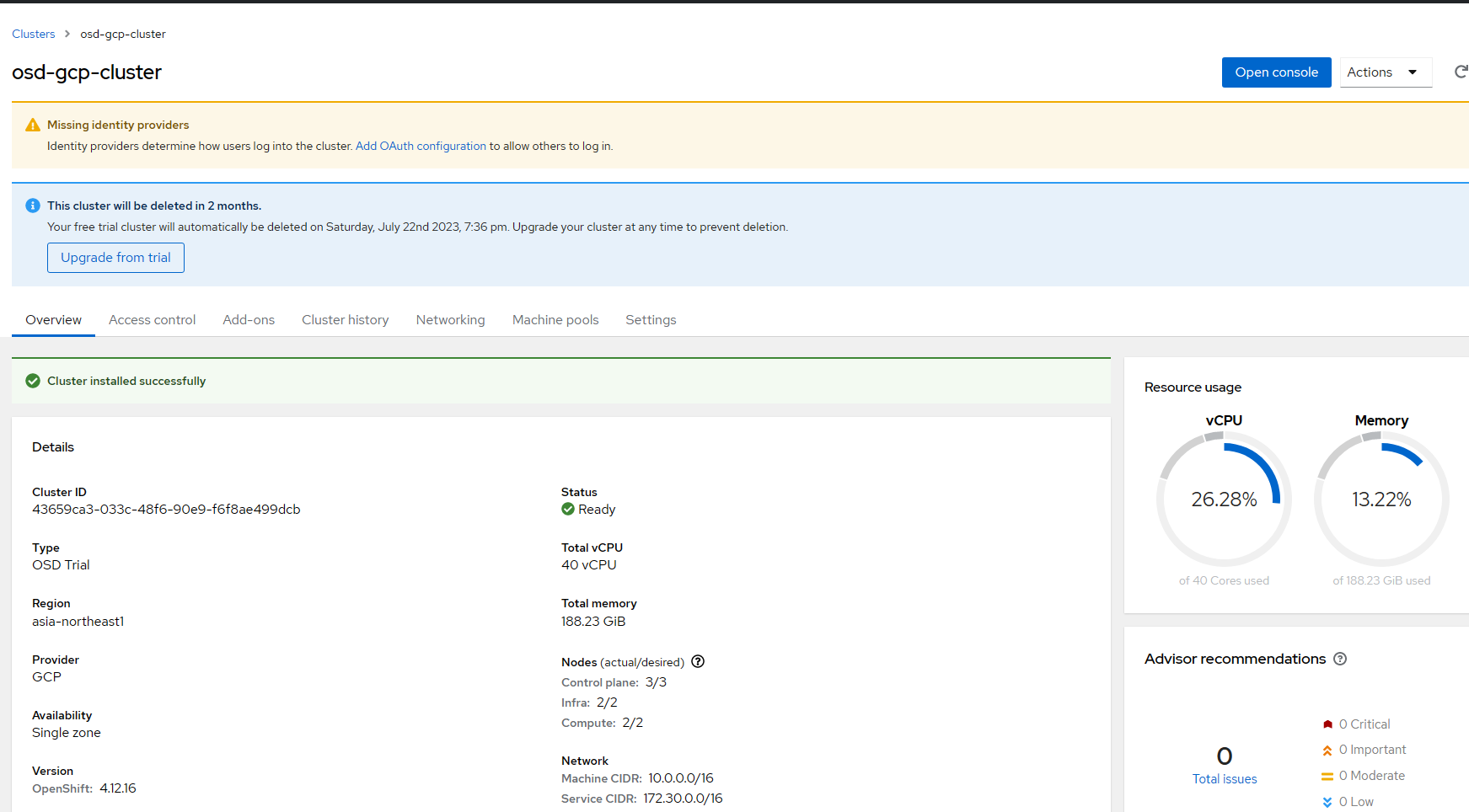Click the of 40 Cores used label

coord(1224,580)
